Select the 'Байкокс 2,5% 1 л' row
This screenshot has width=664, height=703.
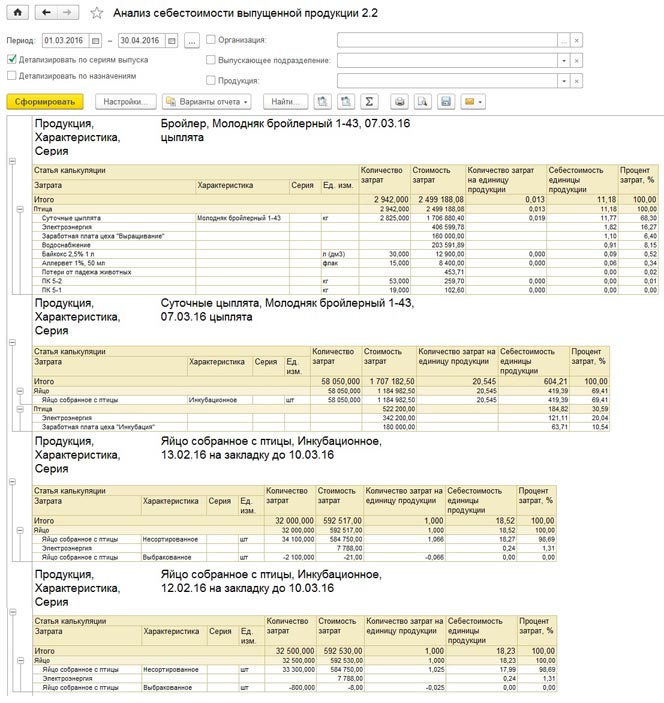click(345, 254)
